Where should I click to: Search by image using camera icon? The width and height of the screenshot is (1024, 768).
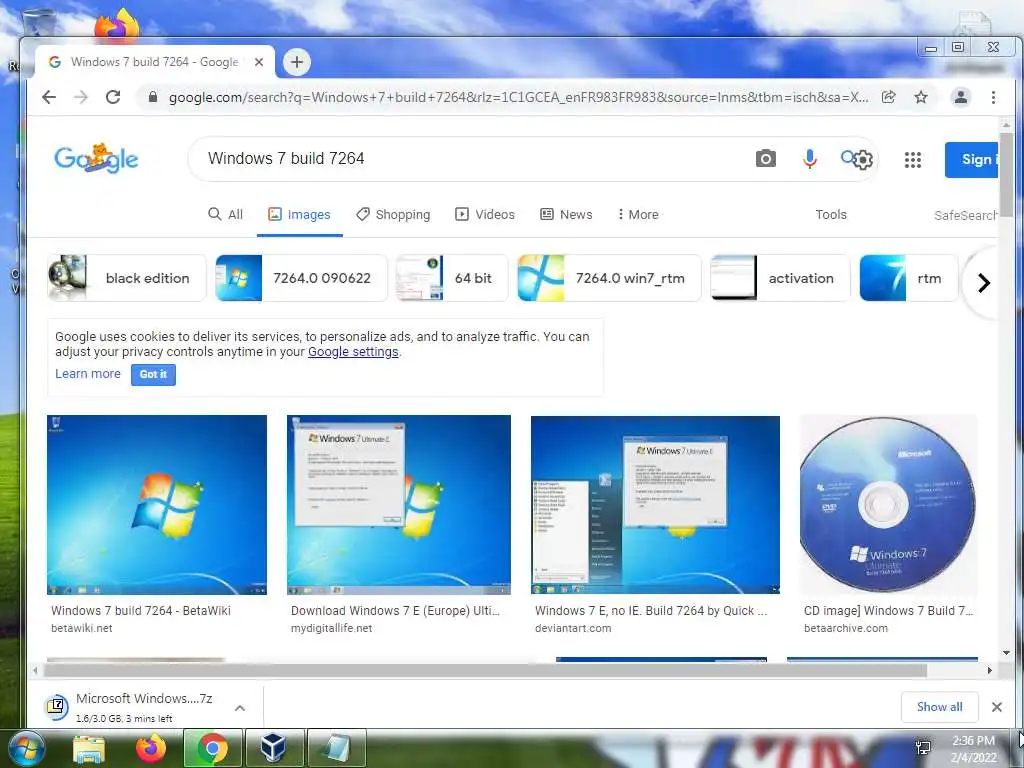point(765,159)
